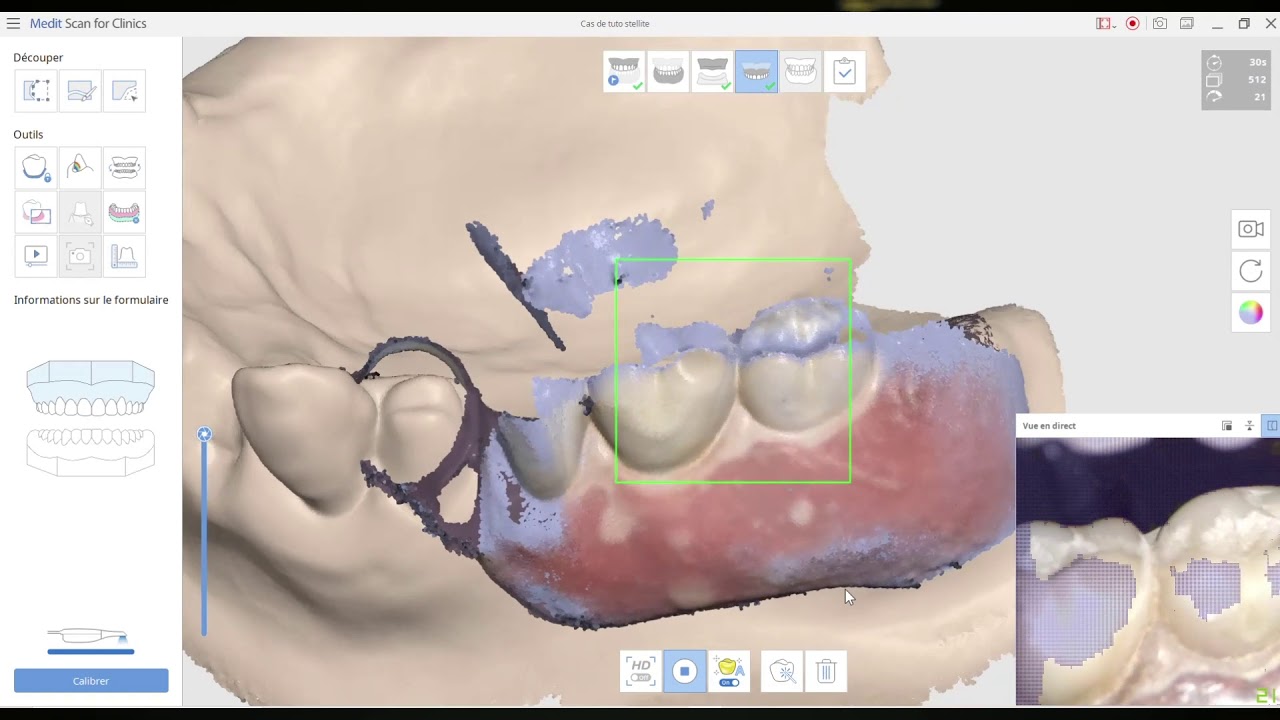Click the Vue en direct panel pin icon
1280x720 pixels.
point(1249,426)
